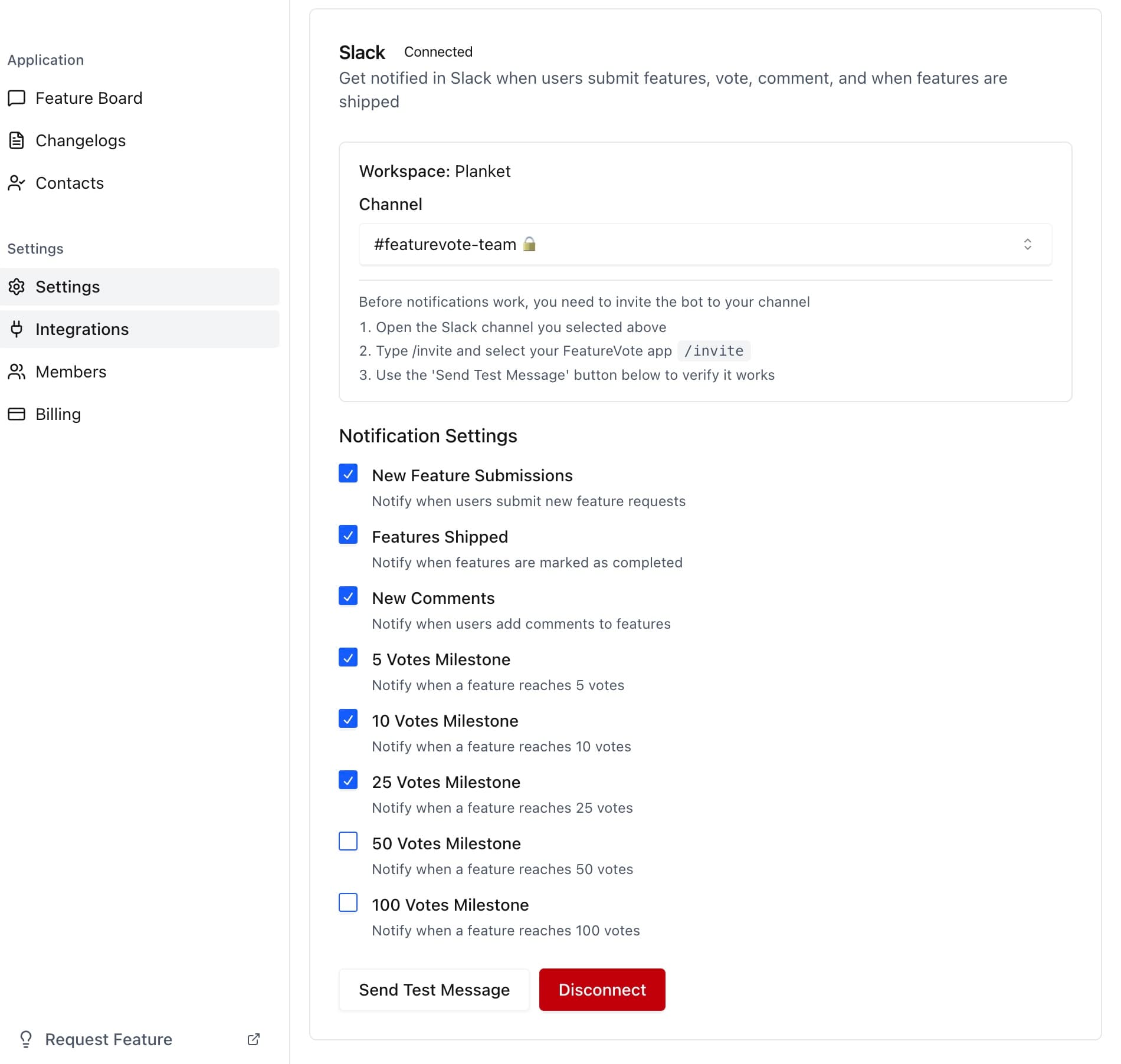Click the chevron arrows in the Channel selector
This screenshot has width=1121, height=1064.
click(1027, 244)
